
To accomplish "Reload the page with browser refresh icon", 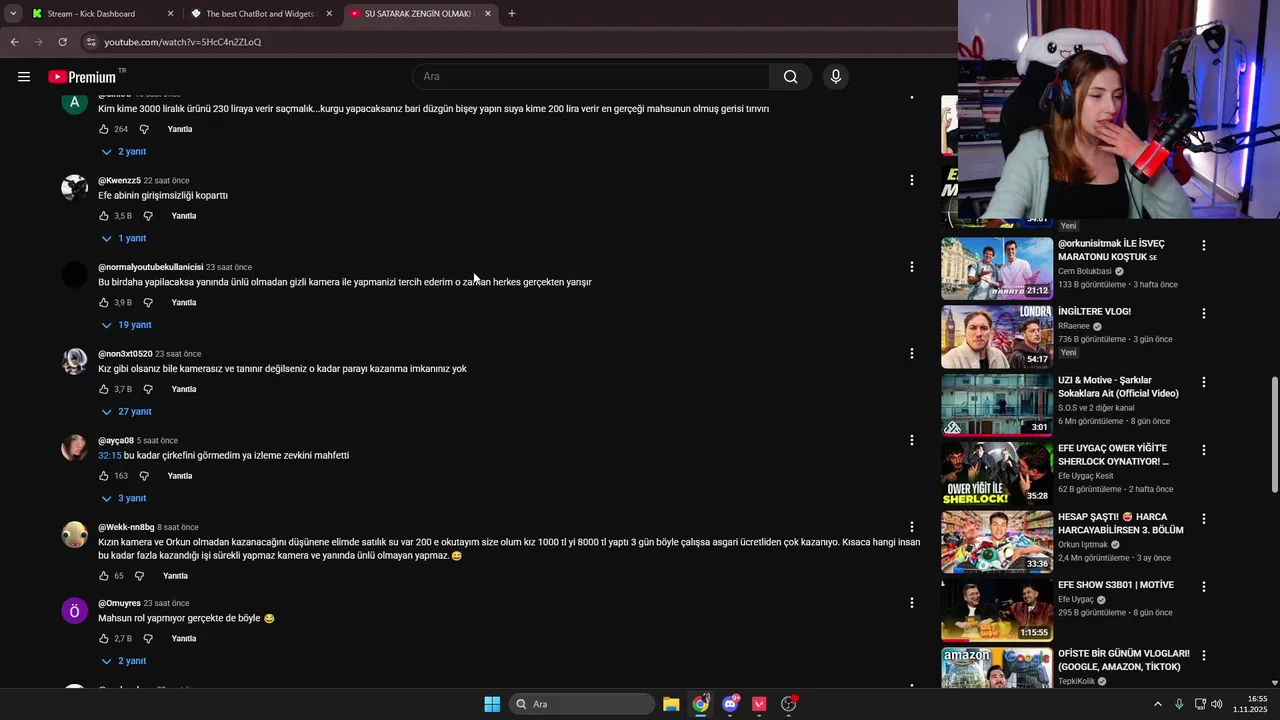I will 62,42.
